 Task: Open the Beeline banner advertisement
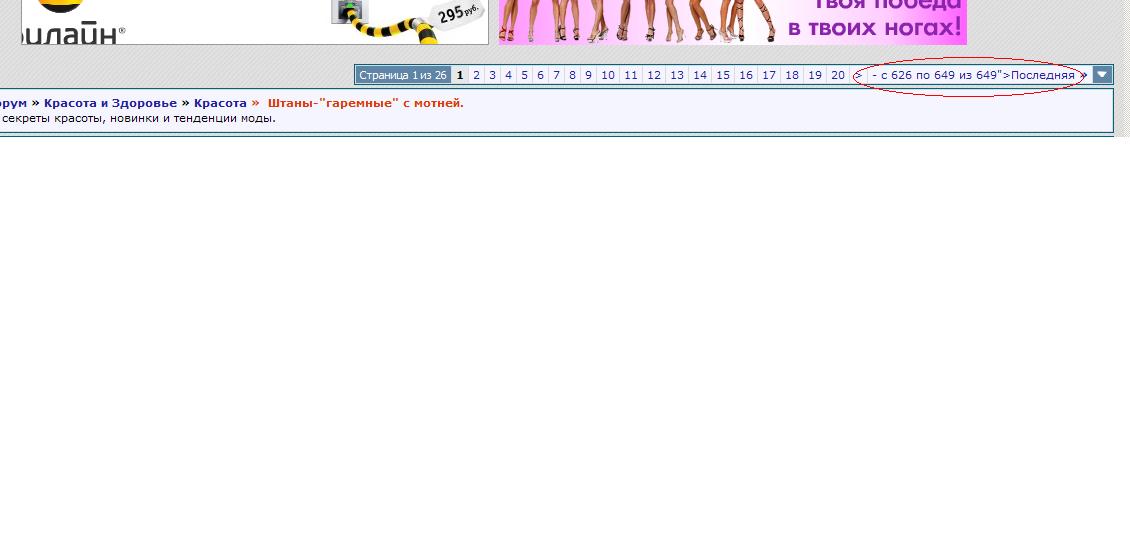tap(254, 22)
